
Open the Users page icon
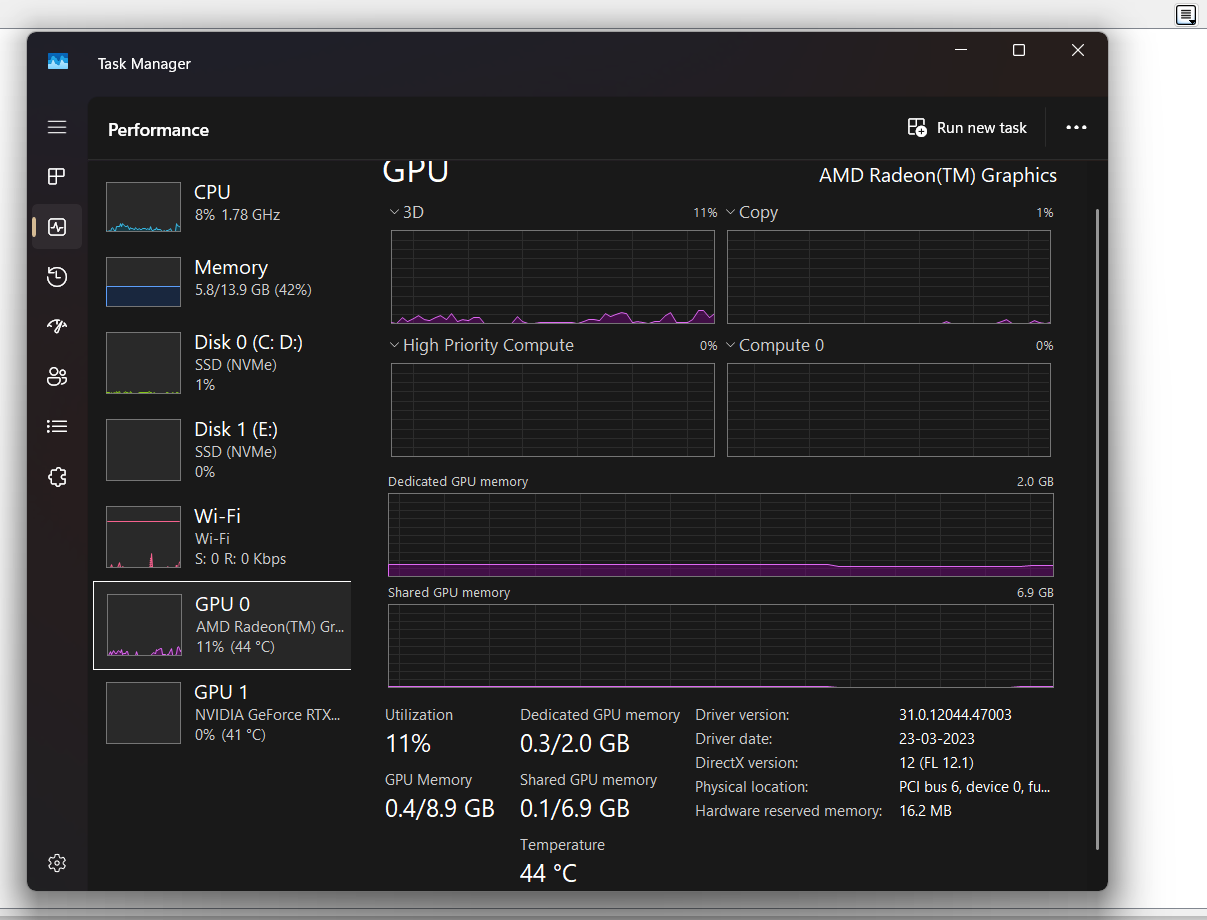[57, 377]
